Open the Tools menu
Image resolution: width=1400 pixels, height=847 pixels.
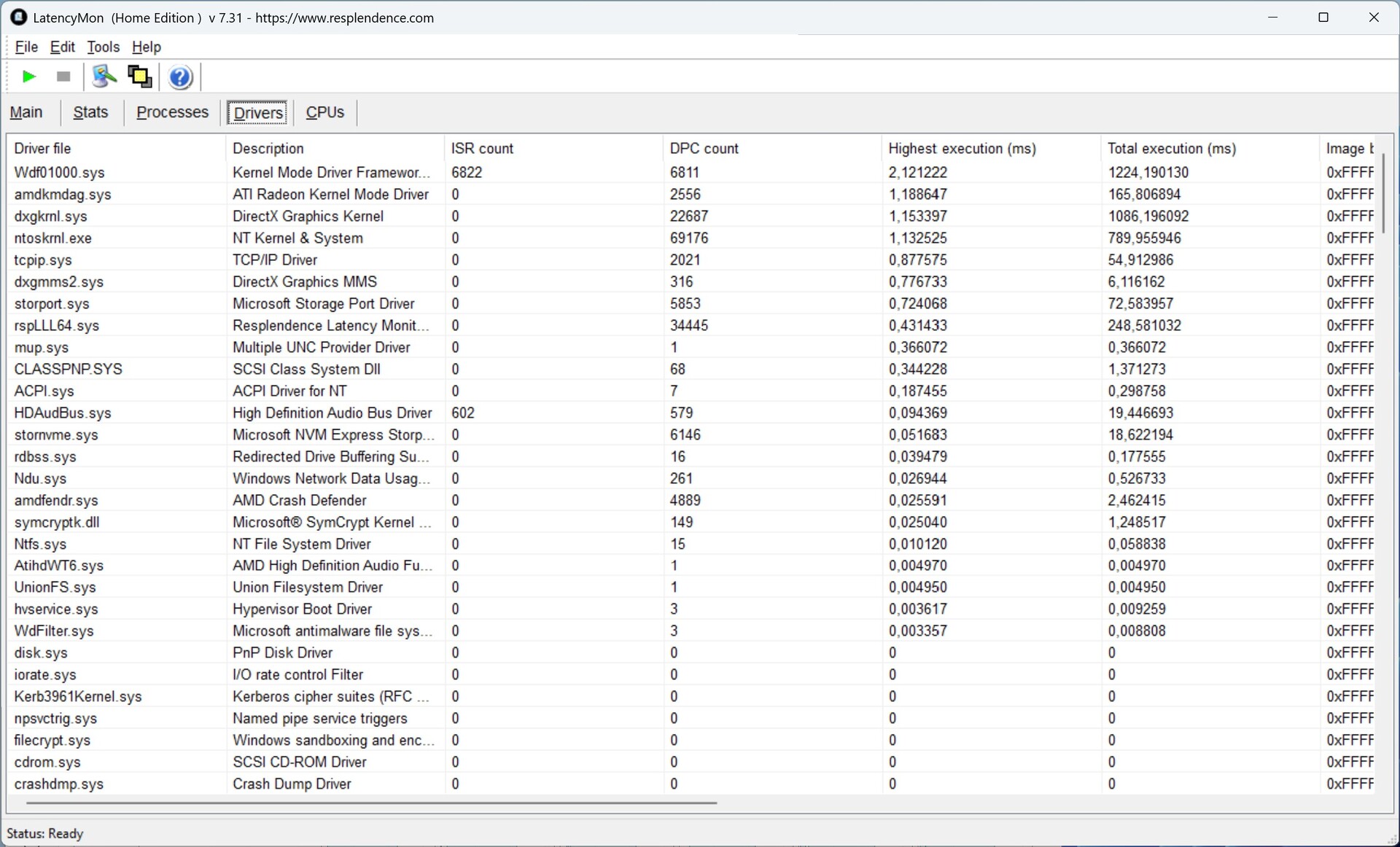[x=103, y=47]
